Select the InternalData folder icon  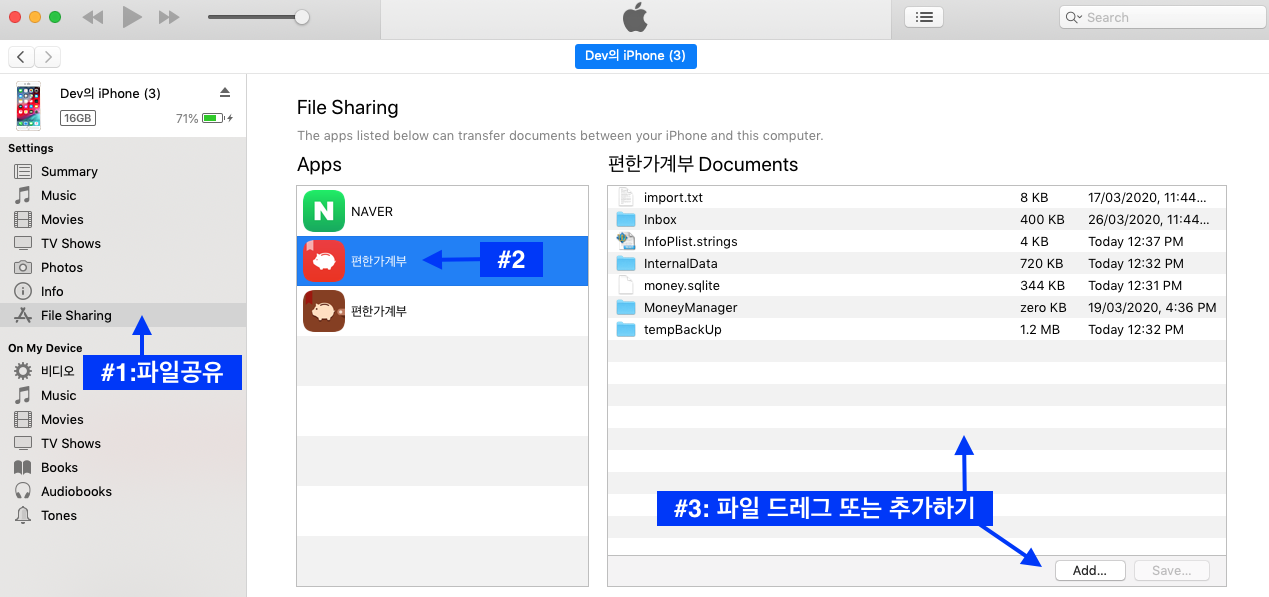tap(626, 263)
